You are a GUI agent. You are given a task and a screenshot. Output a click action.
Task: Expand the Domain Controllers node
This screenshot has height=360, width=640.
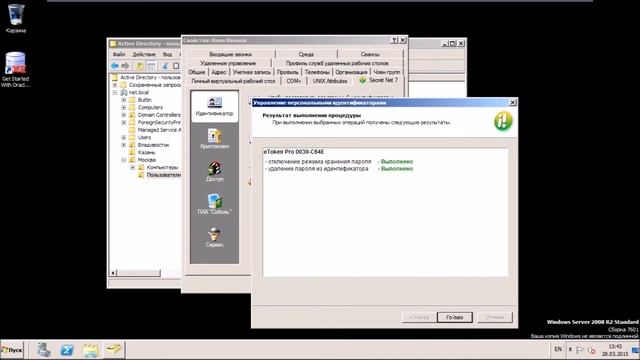coord(124,115)
